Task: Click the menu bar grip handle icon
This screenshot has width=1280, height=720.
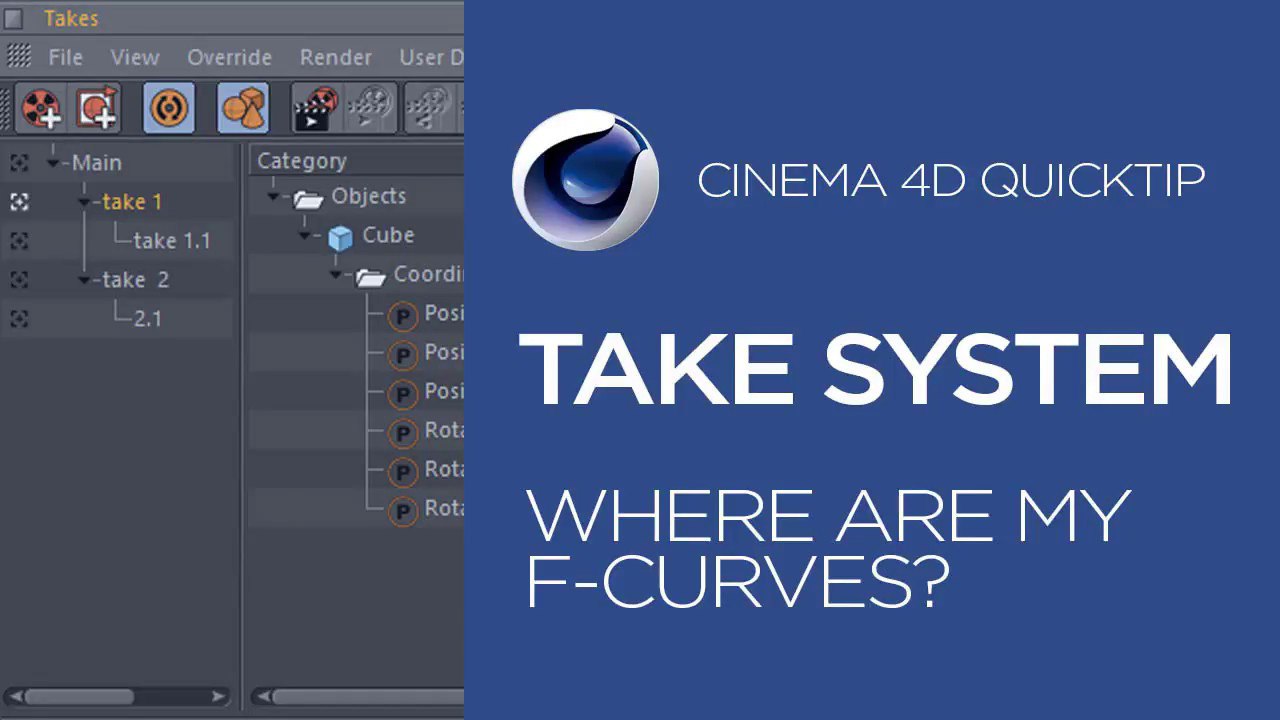Action: [19, 56]
